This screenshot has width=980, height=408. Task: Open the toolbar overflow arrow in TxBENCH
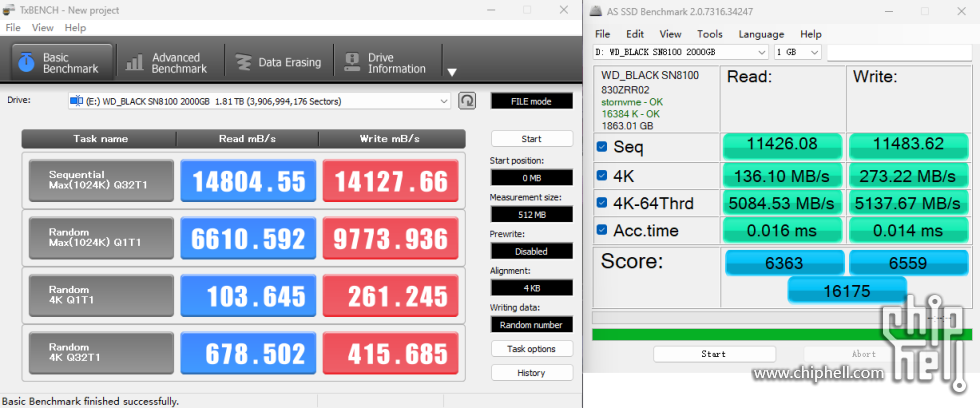pyautogui.click(x=452, y=72)
